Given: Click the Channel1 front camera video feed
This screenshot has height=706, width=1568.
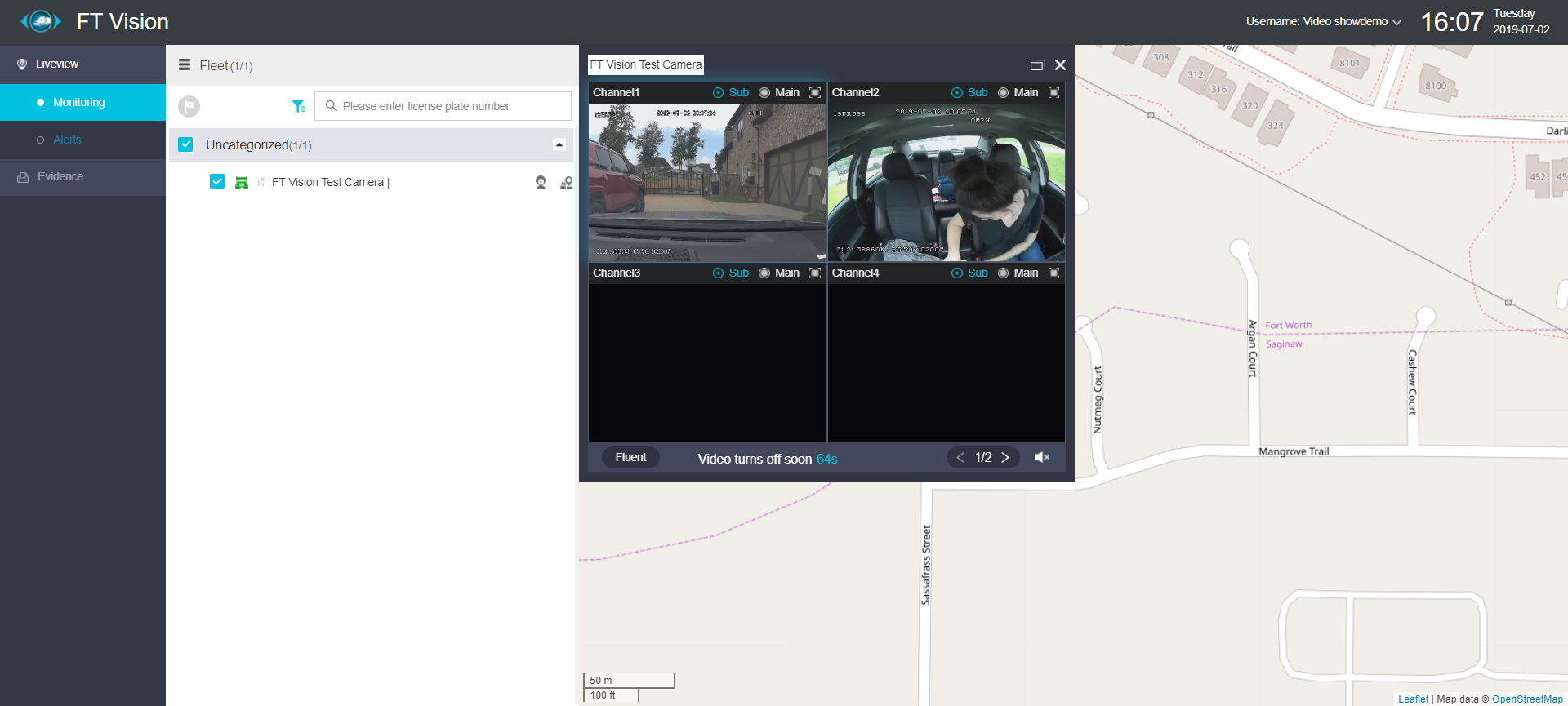Looking at the screenshot, I should coord(707,182).
